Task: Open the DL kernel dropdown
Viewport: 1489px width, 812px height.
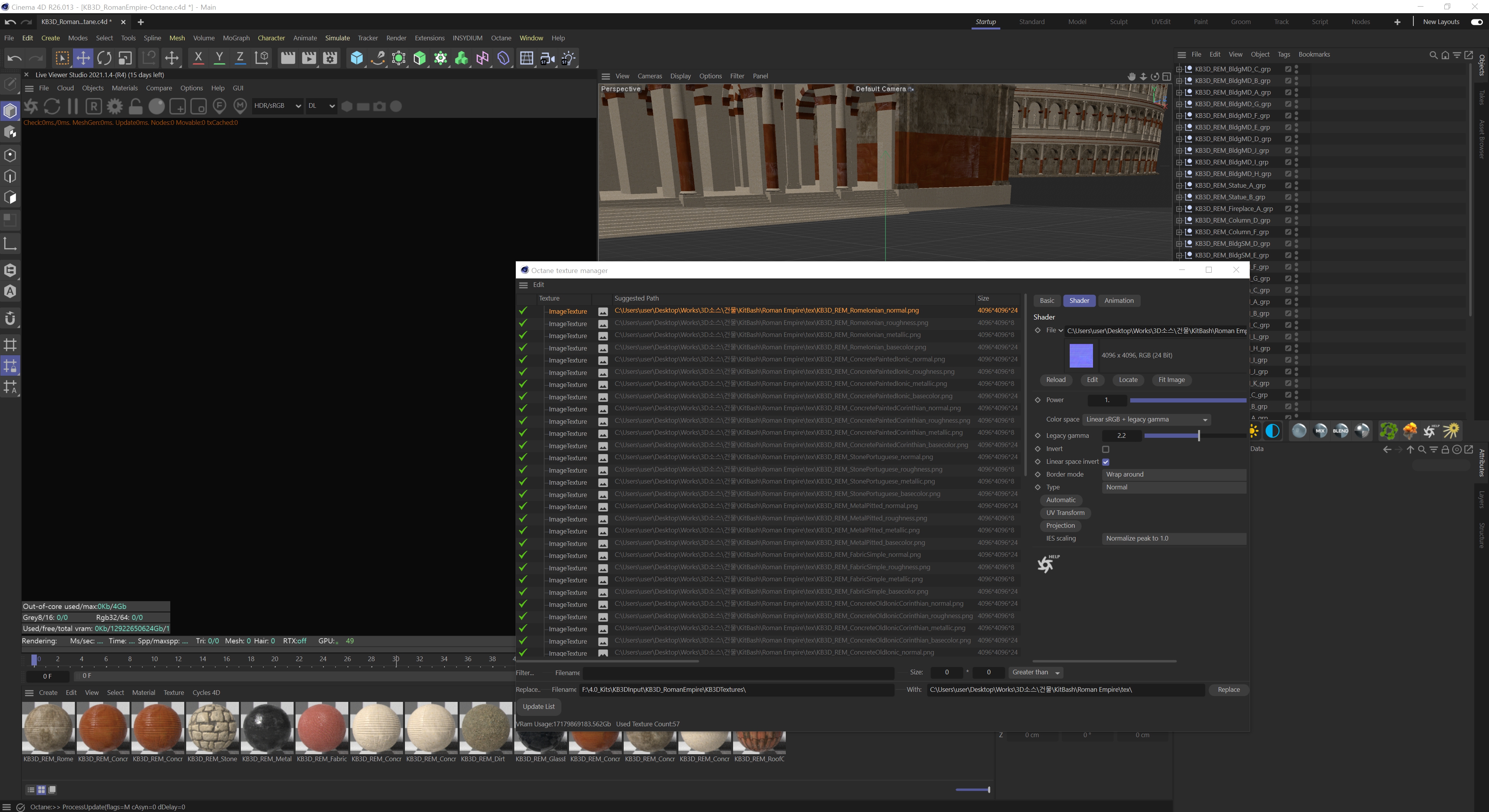Action: (x=322, y=106)
